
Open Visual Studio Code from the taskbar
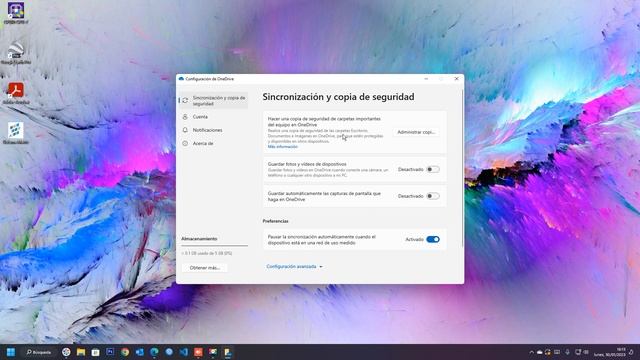(184, 352)
